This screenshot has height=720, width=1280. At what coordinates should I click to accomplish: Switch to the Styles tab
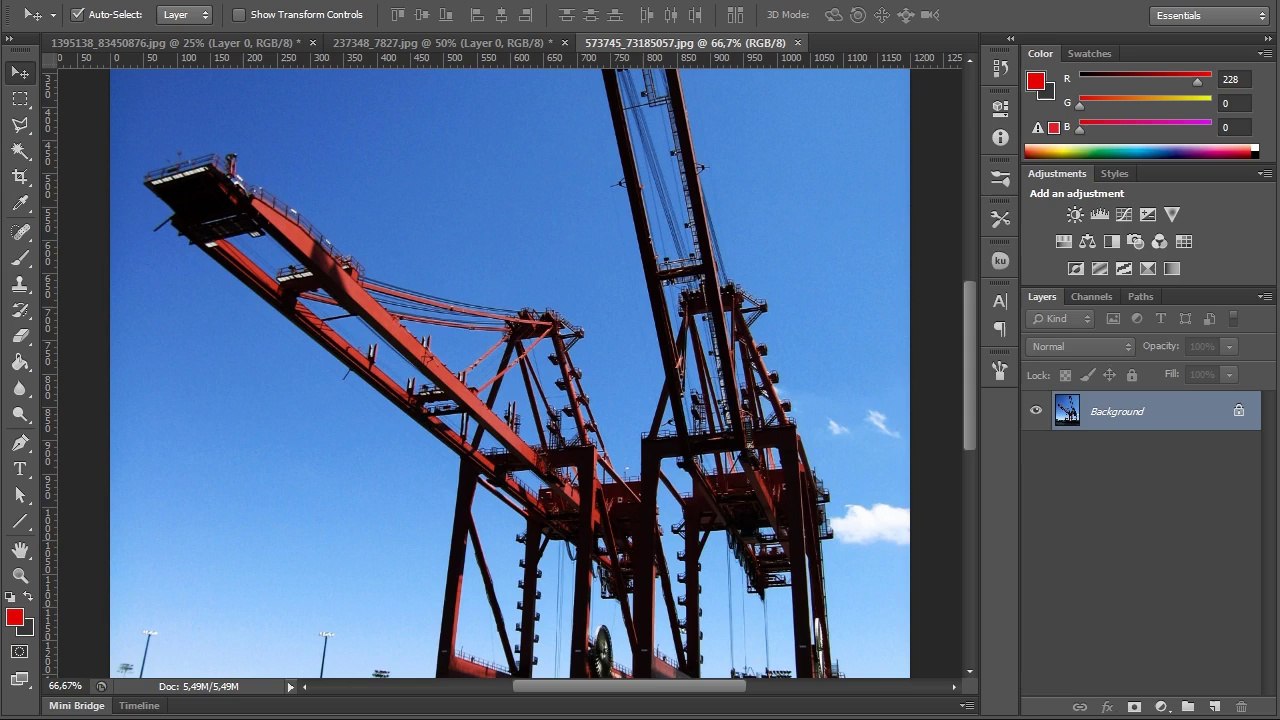(1114, 174)
